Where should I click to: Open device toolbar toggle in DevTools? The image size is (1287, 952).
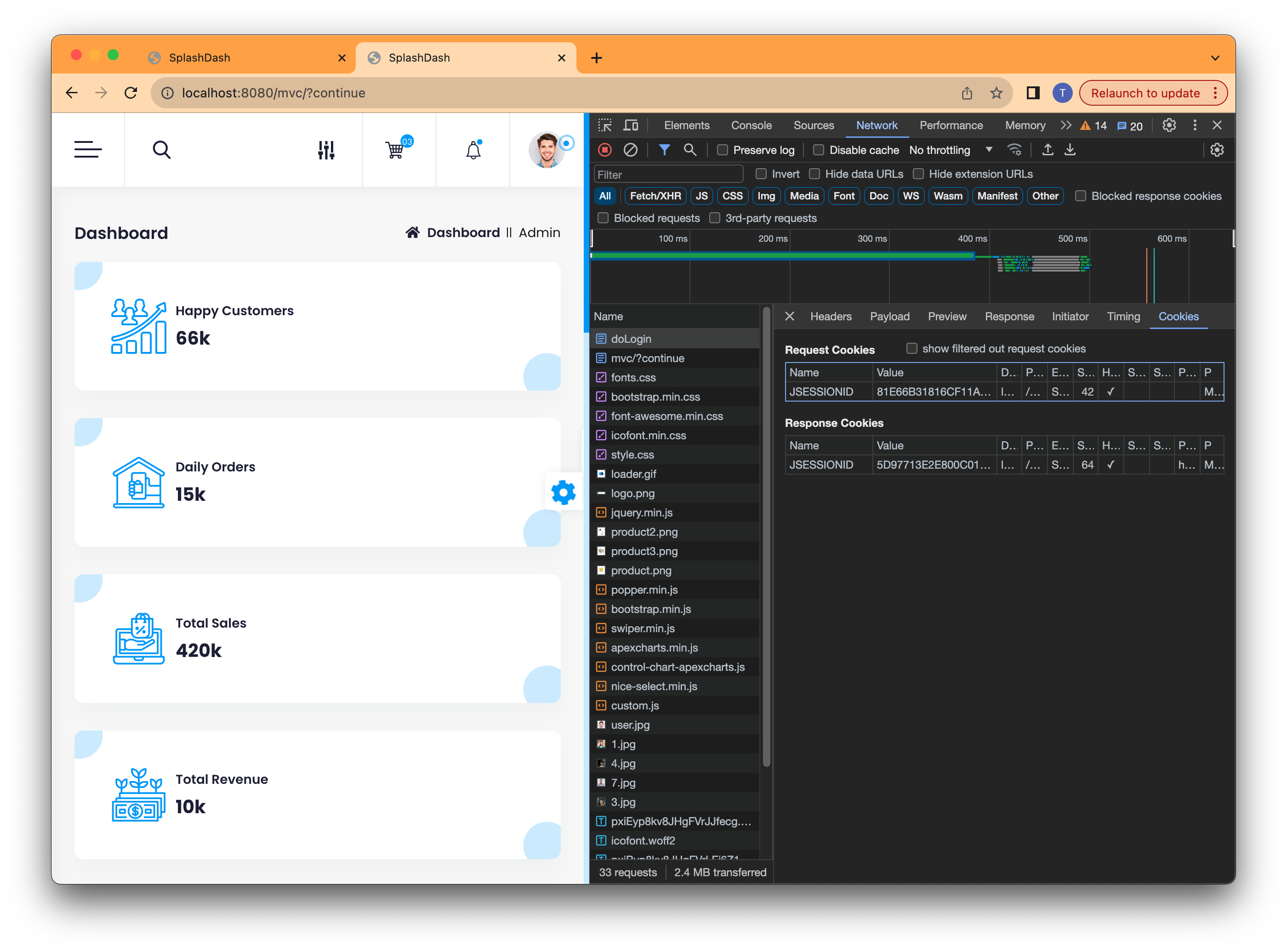(x=631, y=125)
